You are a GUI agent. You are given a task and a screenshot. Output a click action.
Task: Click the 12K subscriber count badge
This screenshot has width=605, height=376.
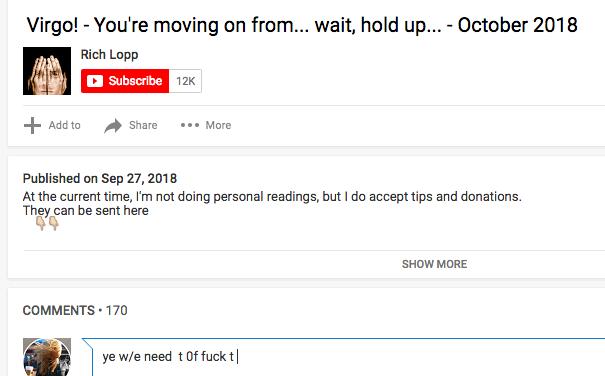pos(186,81)
